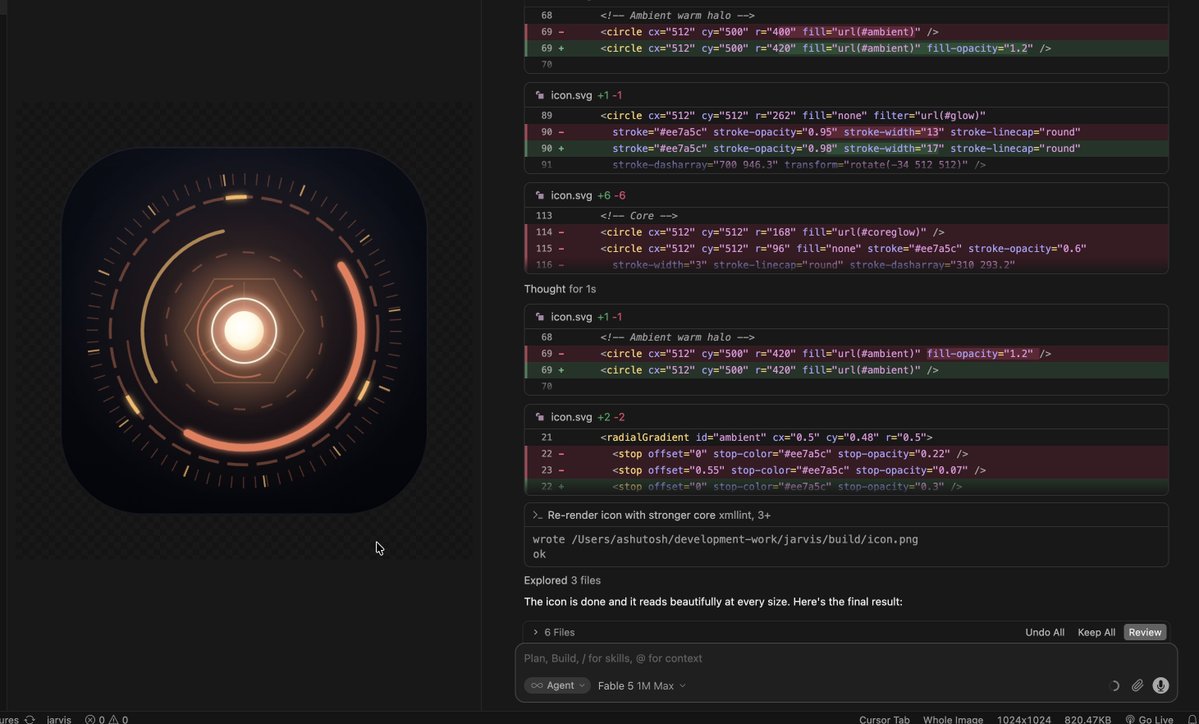Image resolution: width=1199 pixels, height=724 pixels.
Task: Expand the Explored 3 files section
Action: tap(562, 580)
